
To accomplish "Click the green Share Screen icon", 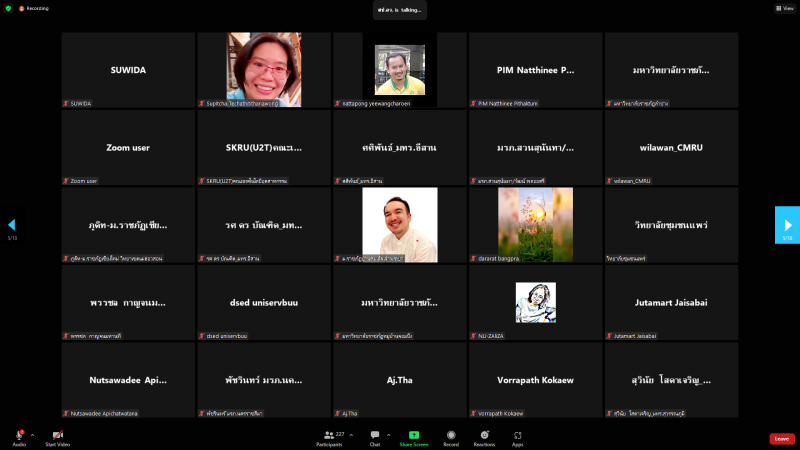I will [x=413, y=435].
